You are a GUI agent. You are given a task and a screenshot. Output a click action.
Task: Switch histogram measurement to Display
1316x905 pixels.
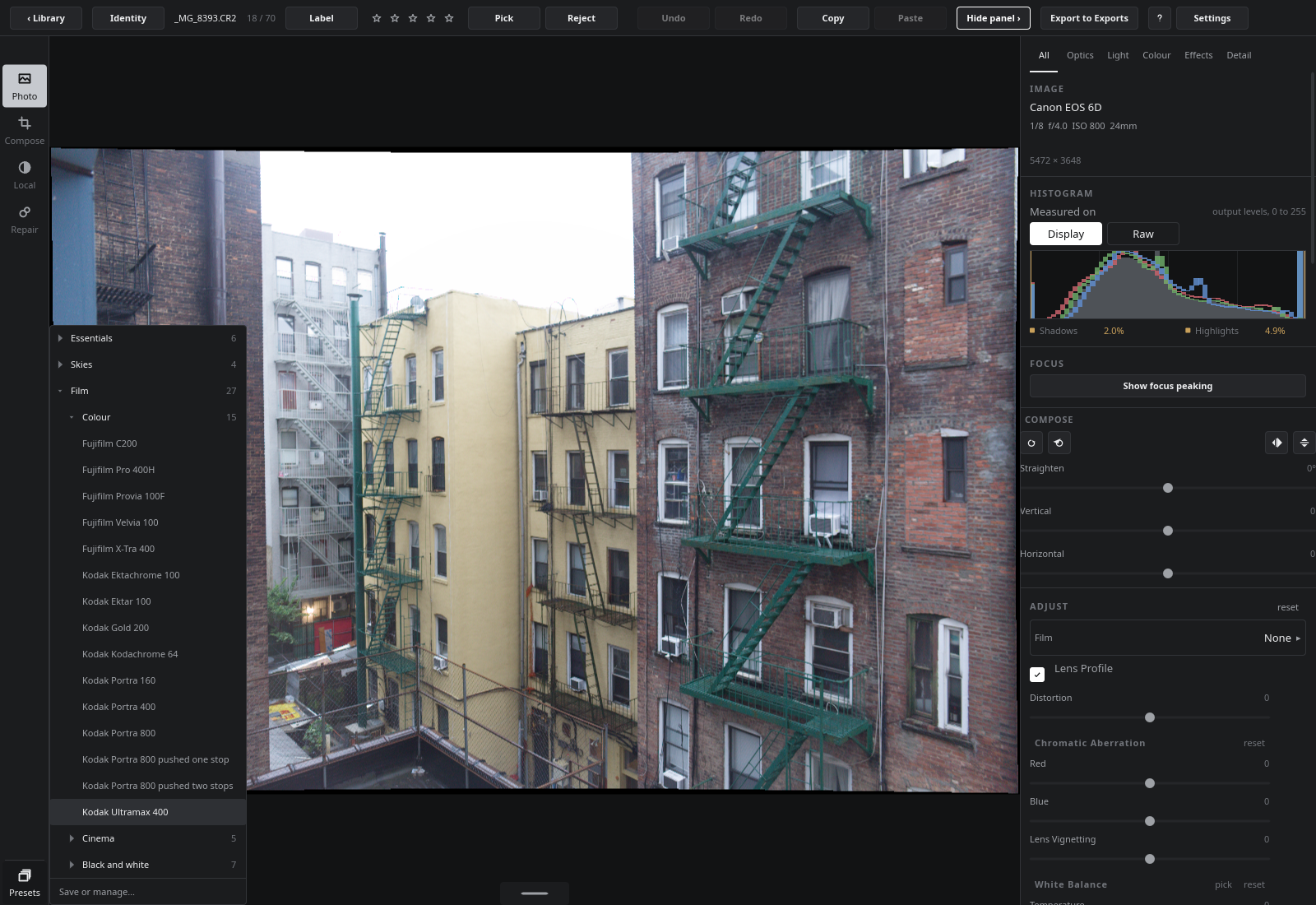tap(1066, 234)
